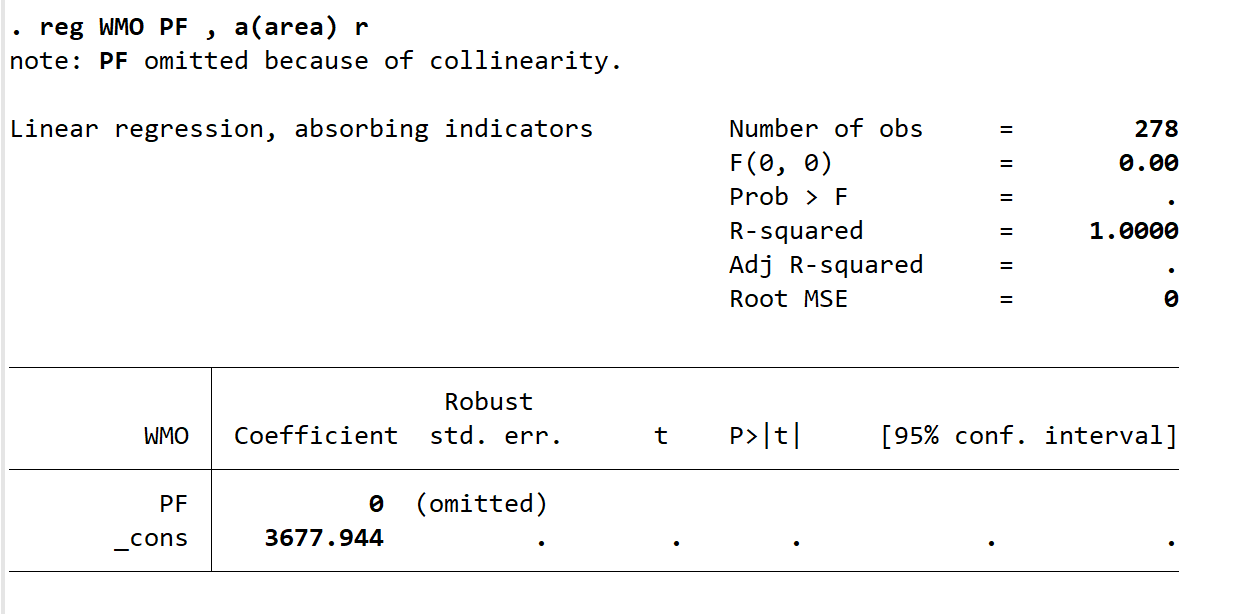Click the '_cons' row label
This screenshot has width=1258, height=614.
pos(151,538)
